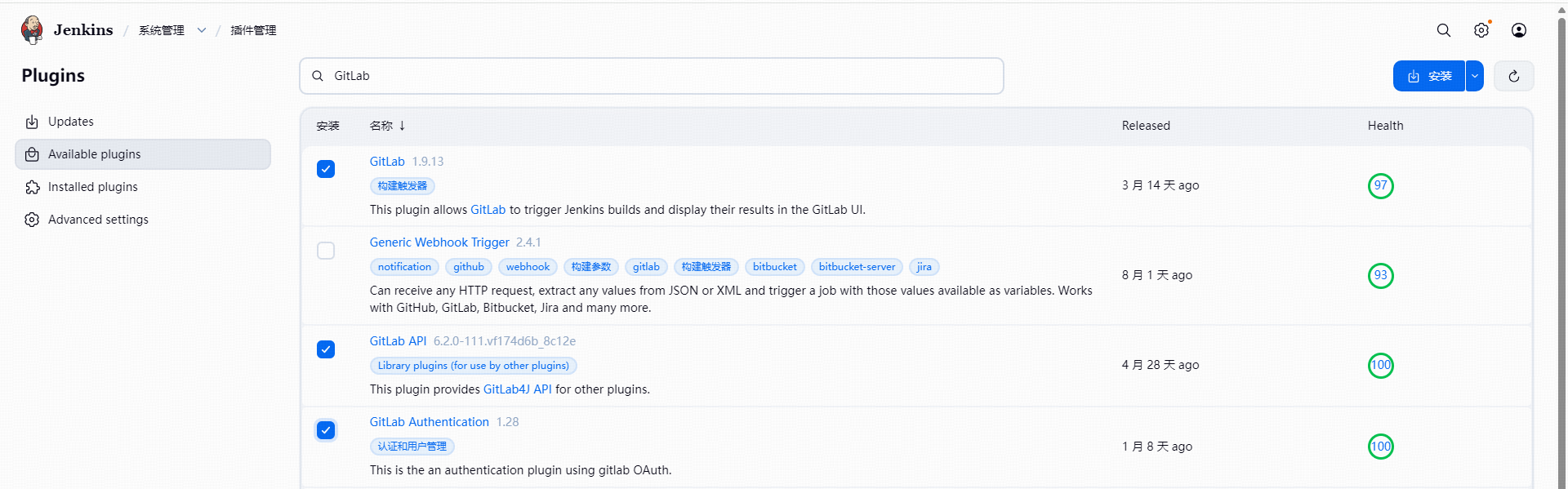Uncheck the GitLab Authentication checkbox

pyautogui.click(x=326, y=430)
